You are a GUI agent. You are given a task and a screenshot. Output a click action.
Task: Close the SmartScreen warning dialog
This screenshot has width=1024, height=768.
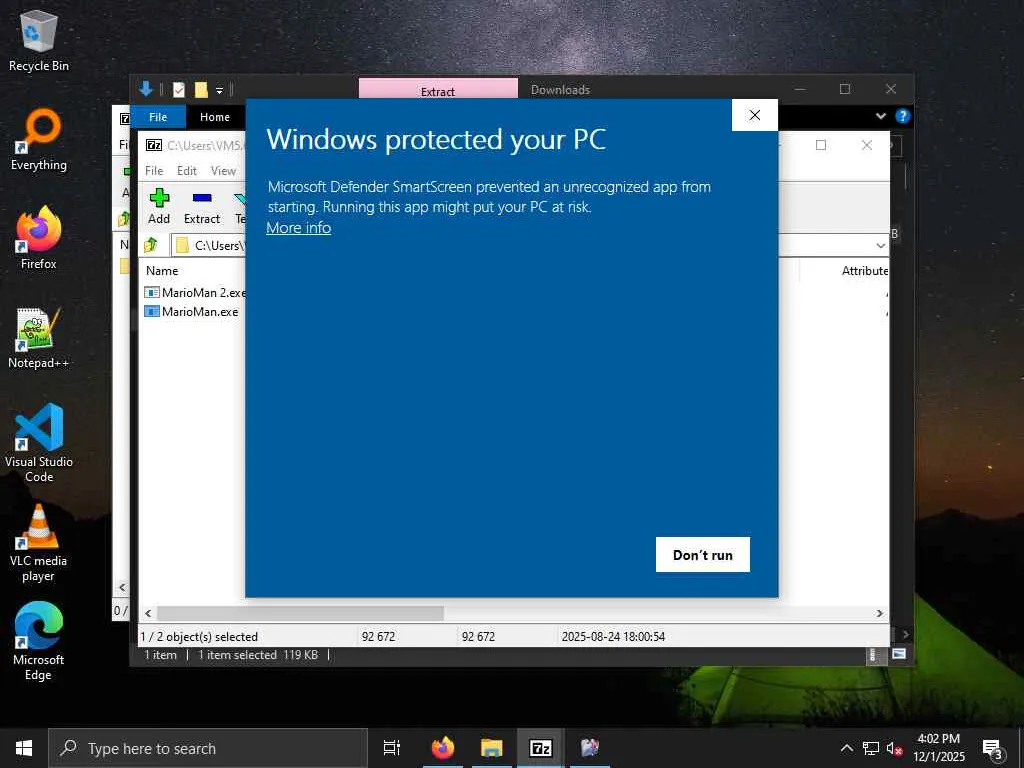(754, 115)
